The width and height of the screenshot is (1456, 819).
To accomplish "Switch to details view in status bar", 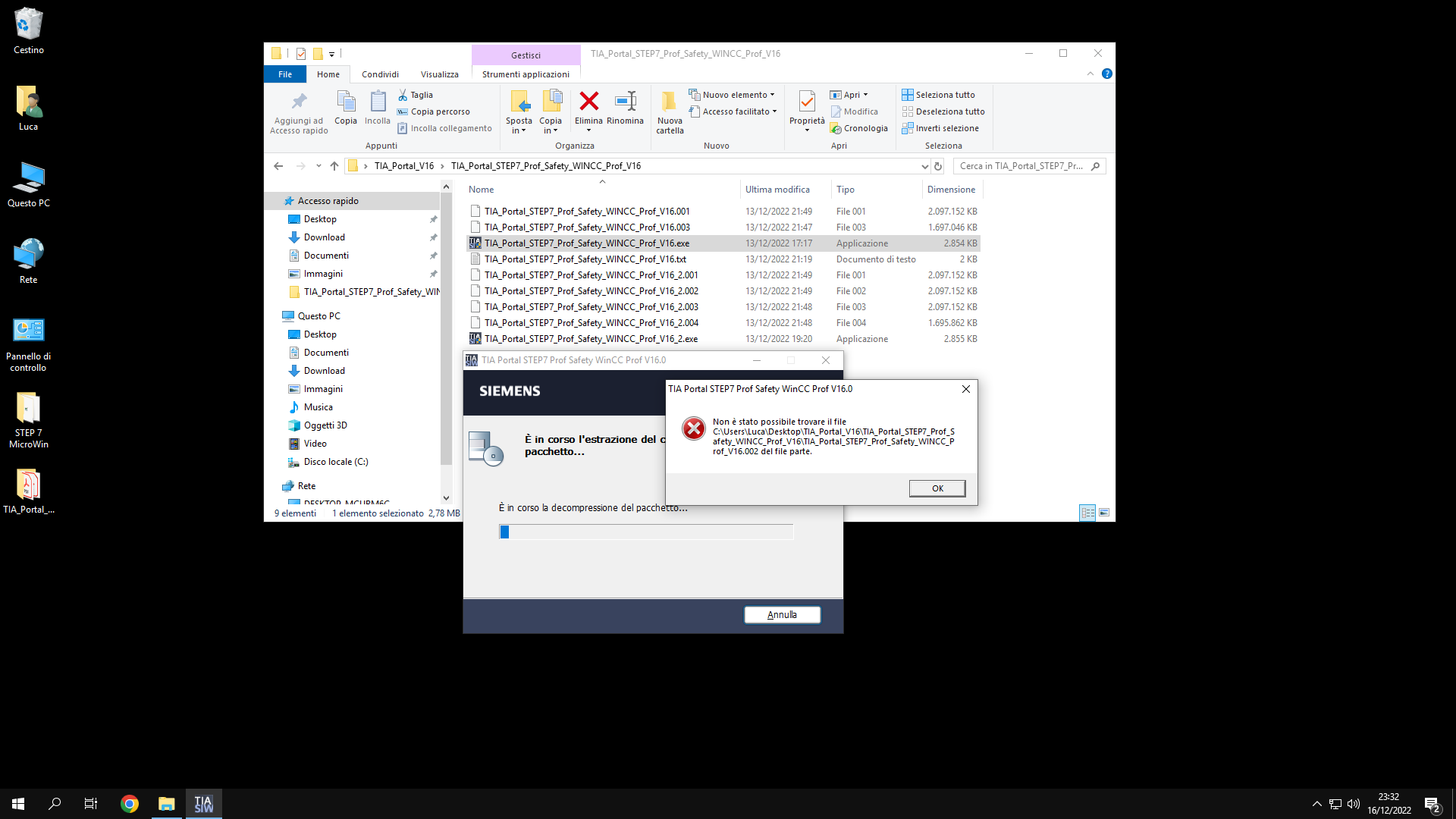I will click(x=1087, y=513).
